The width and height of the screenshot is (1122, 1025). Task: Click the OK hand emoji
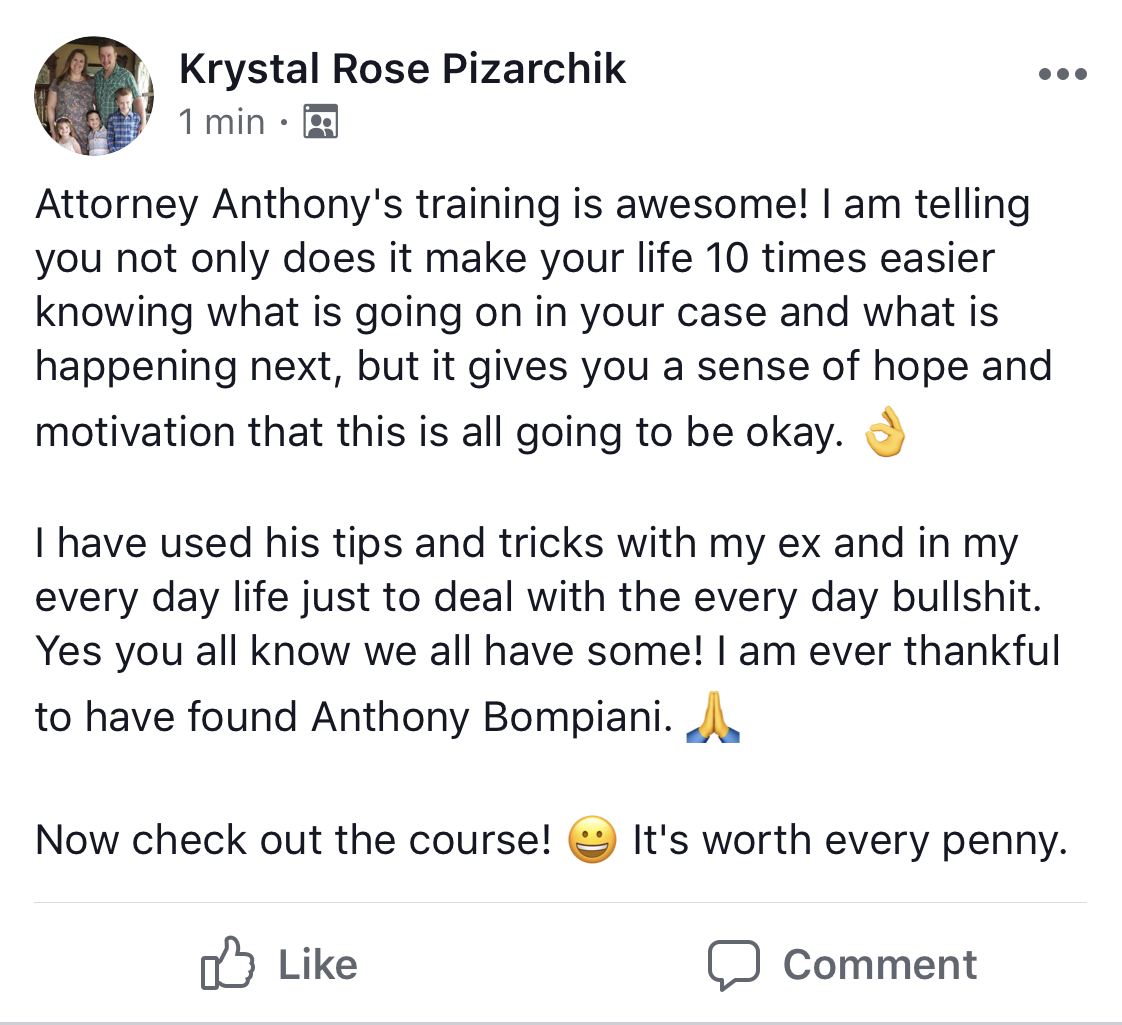click(x=886, y=432)
